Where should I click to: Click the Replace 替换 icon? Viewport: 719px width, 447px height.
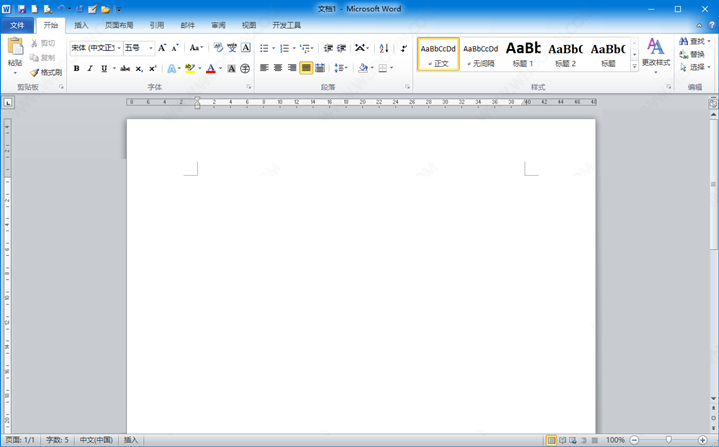pyautogui.click(x=692, y=54)
